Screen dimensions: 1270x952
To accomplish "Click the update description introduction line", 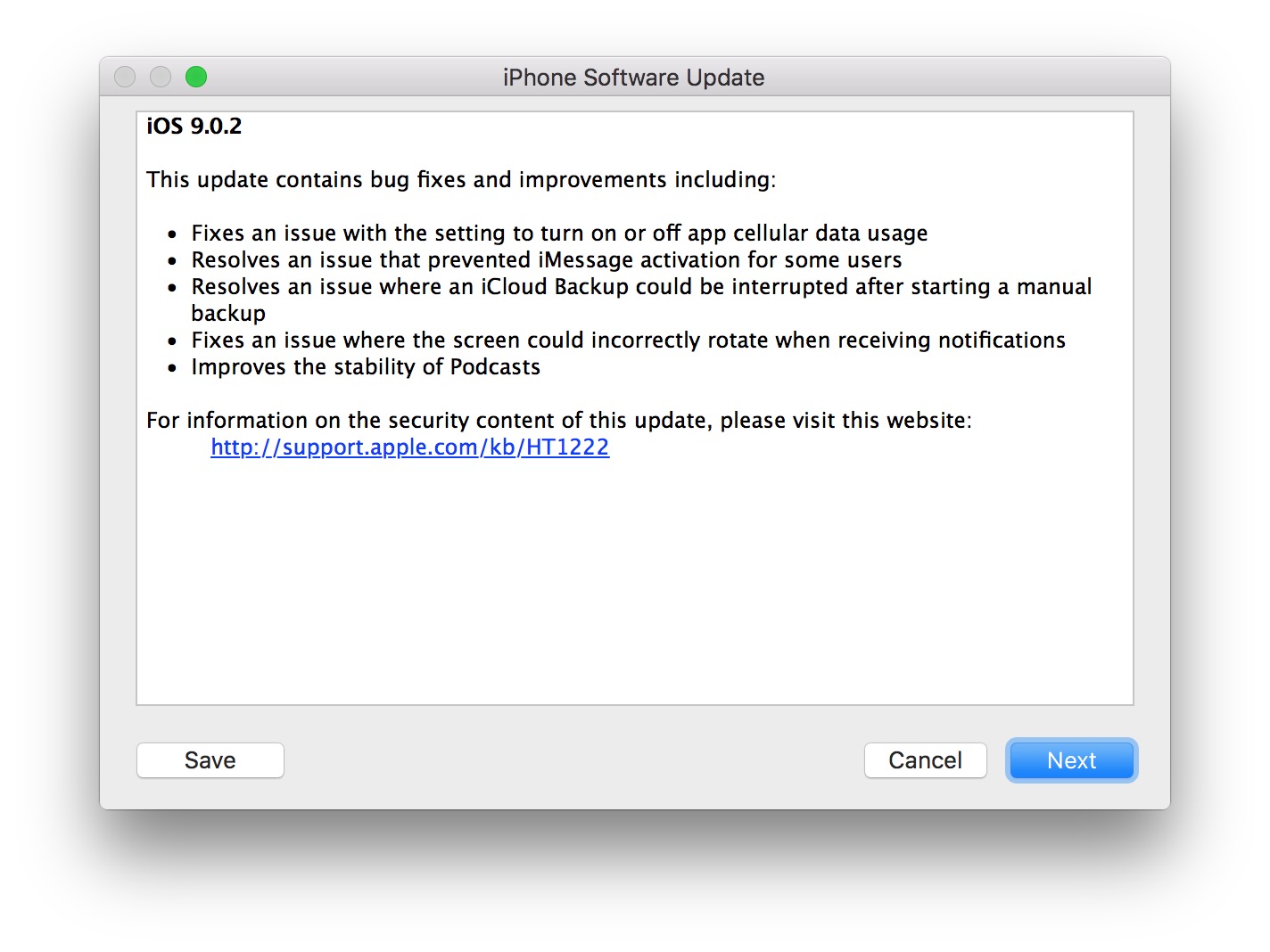I will [461, 179].
